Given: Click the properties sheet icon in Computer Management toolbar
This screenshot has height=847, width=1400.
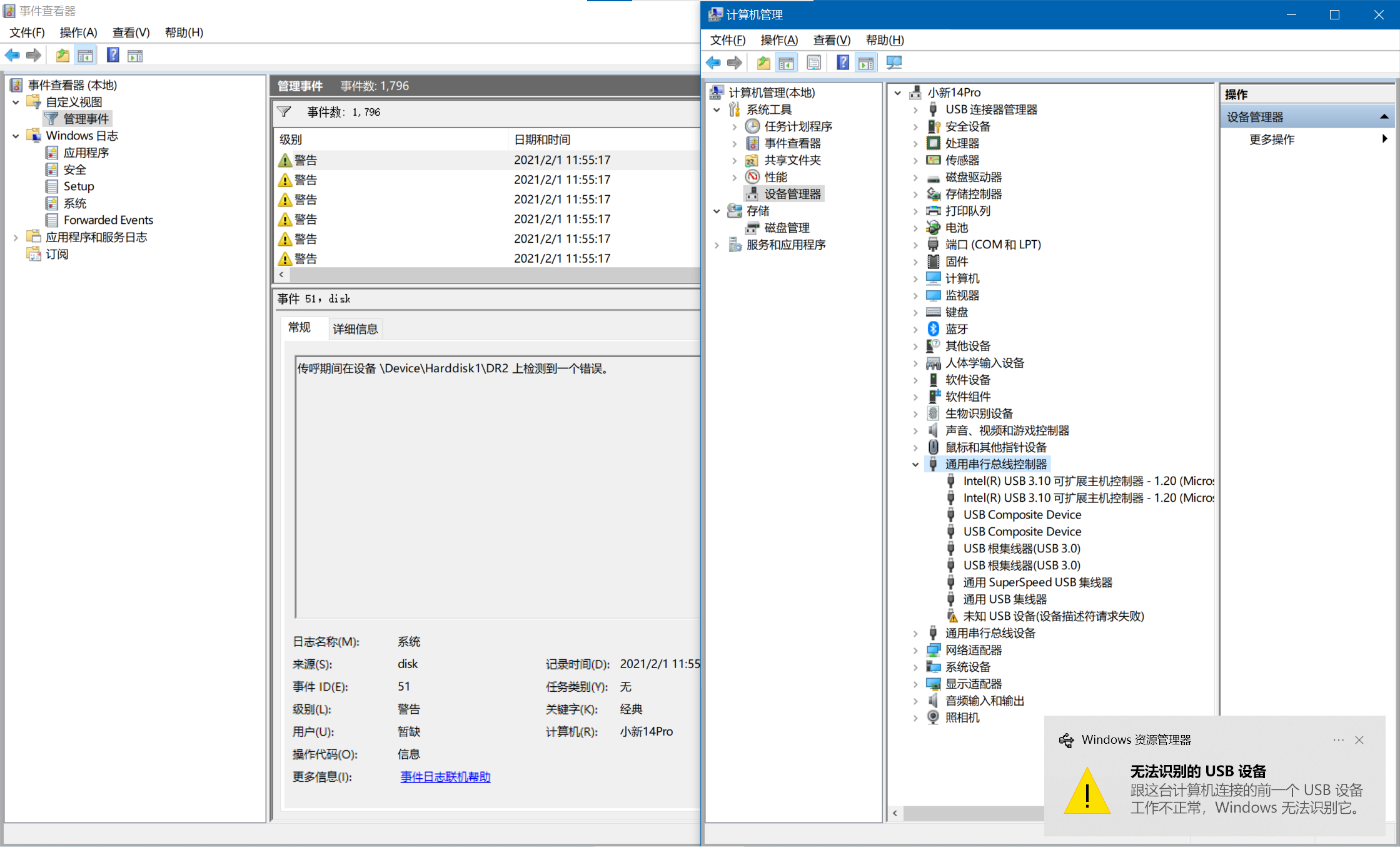Looking at the screenshot, I should pyautogui.click(x=813, y=63).
